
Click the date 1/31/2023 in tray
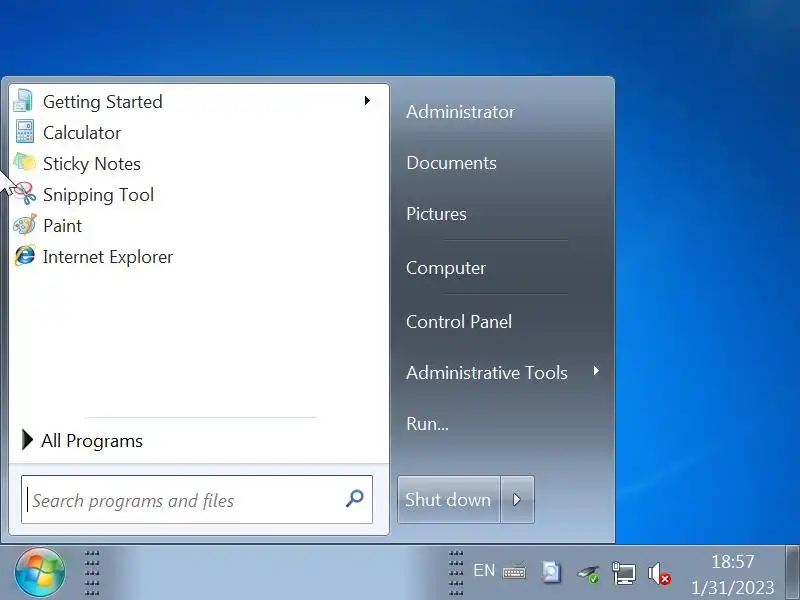coord(733,587)
